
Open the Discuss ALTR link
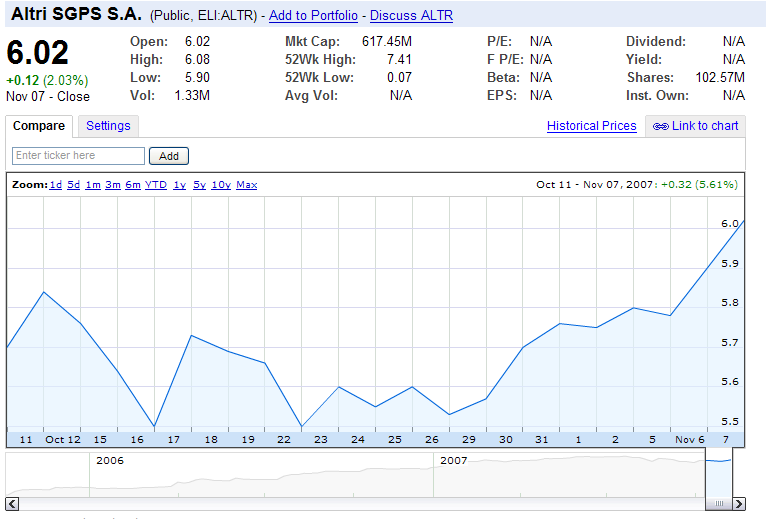[411, 16]
